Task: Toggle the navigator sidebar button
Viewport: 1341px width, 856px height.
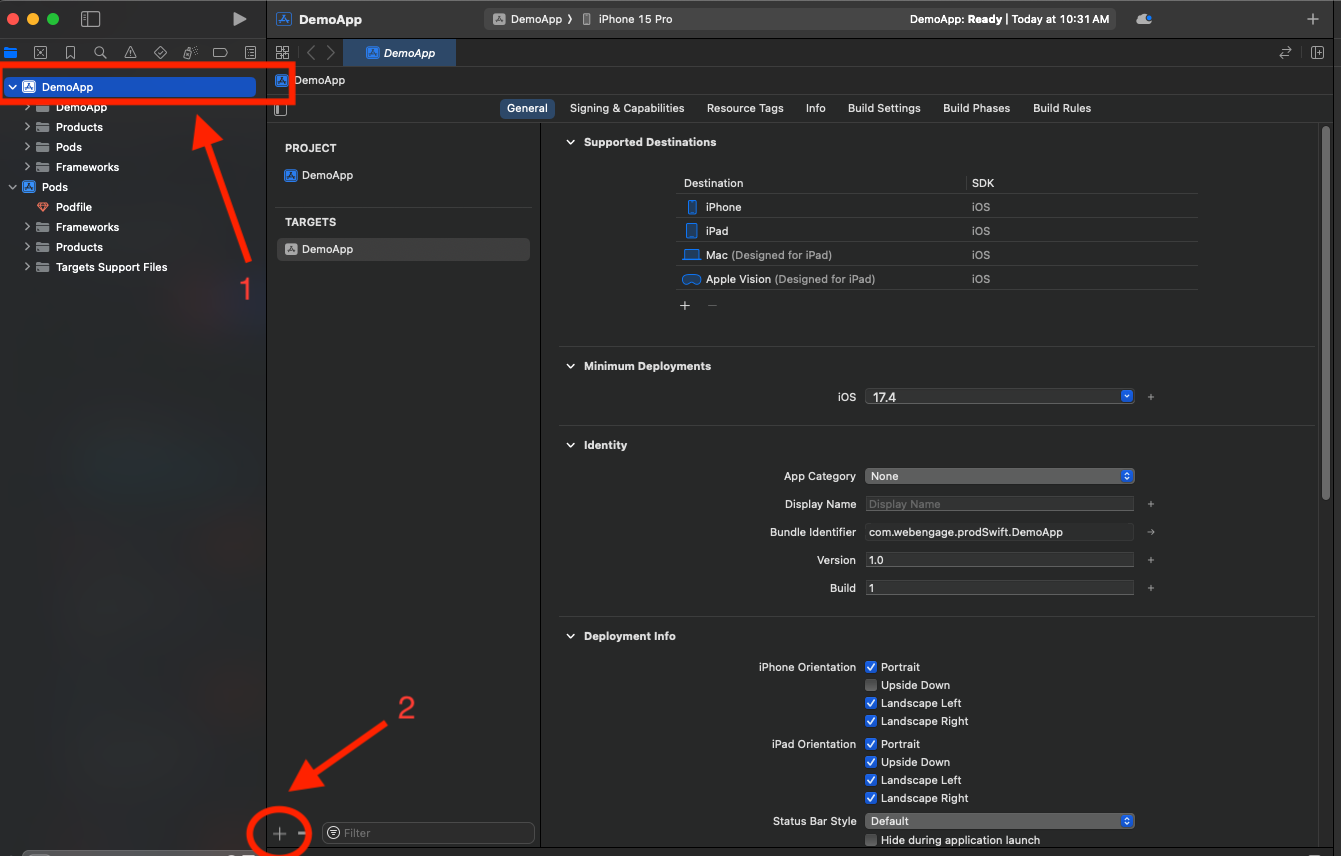Action: (90, 19)
